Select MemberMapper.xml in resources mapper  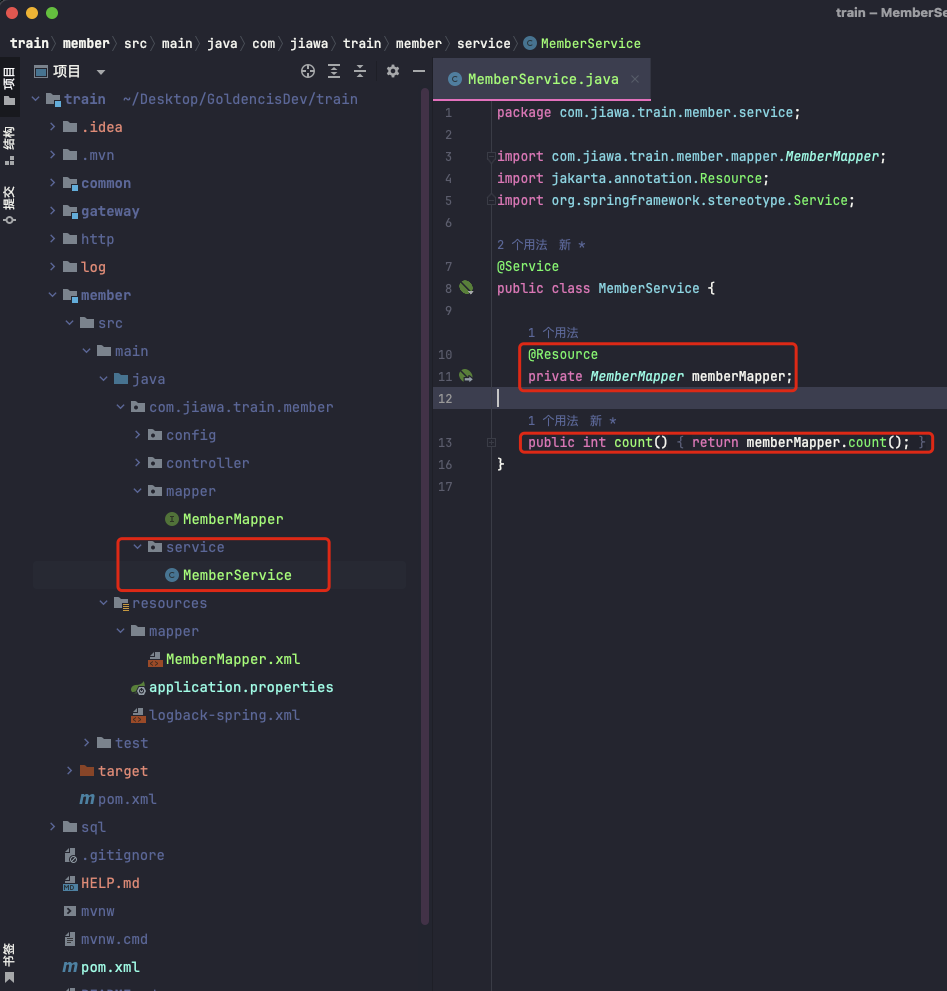233,659
